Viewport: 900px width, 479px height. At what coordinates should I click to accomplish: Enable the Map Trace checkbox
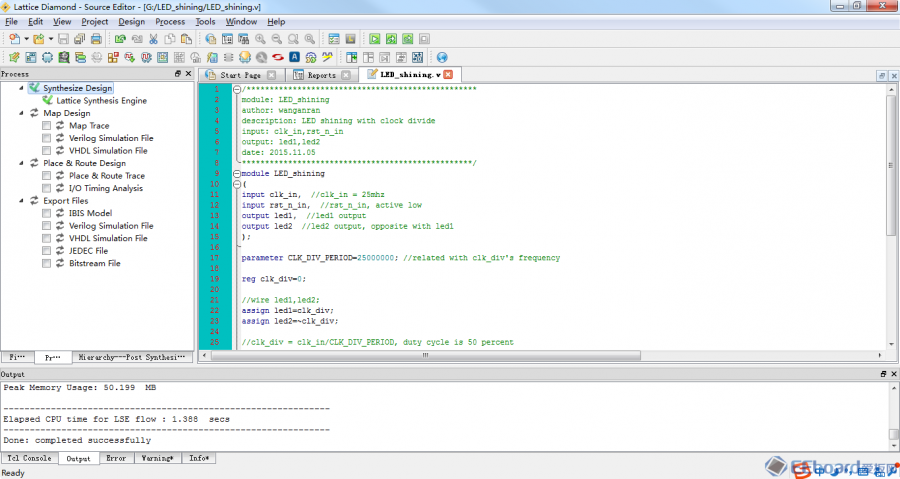47,126
